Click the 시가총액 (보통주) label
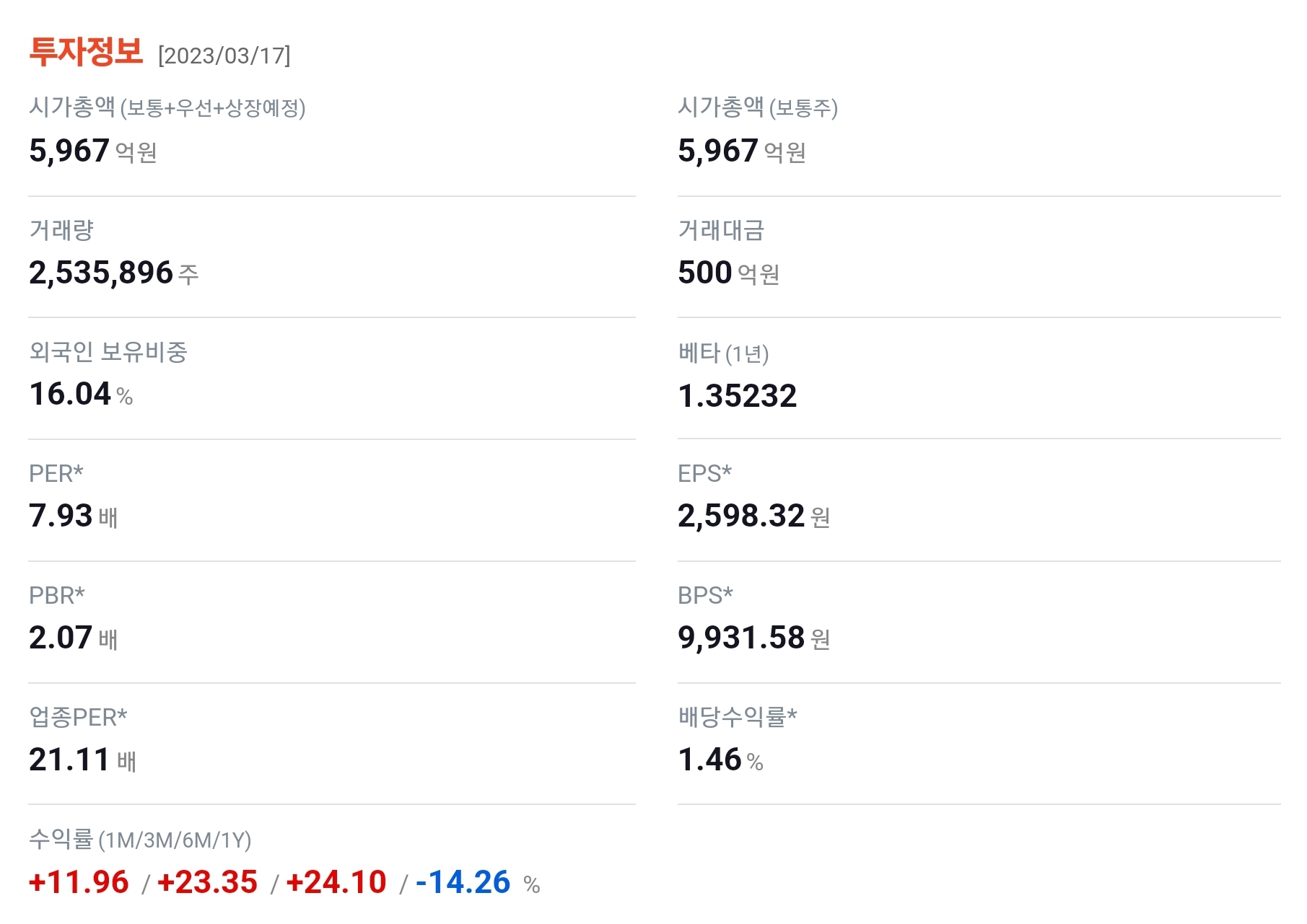1307x924 pixels. [x=759, y=108]
